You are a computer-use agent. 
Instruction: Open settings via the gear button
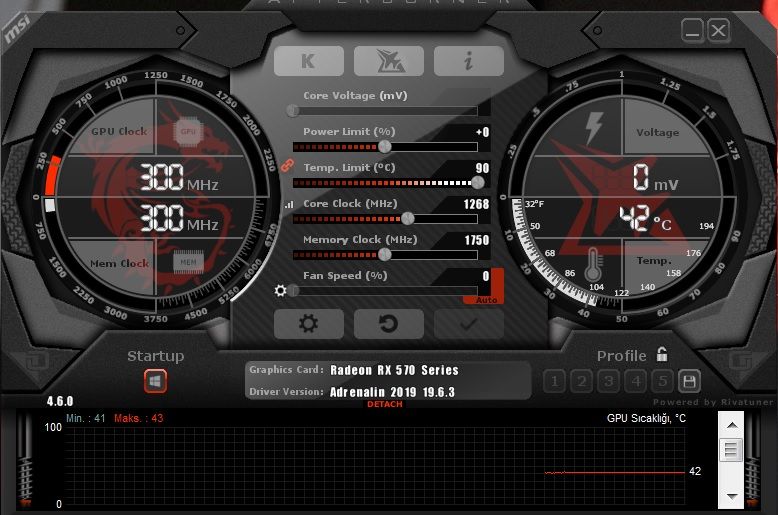pyautogui.click(x=309, y=324)
